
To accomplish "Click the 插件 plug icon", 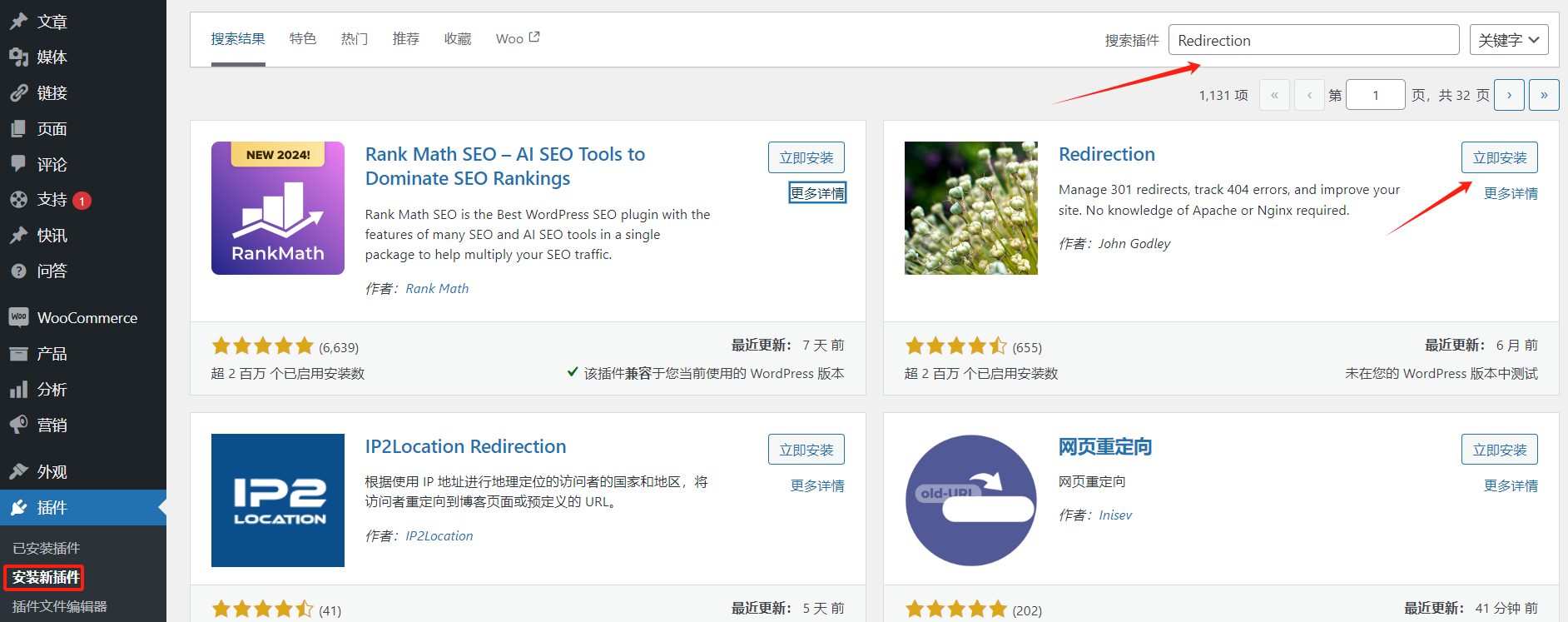I will pos(18,507).
